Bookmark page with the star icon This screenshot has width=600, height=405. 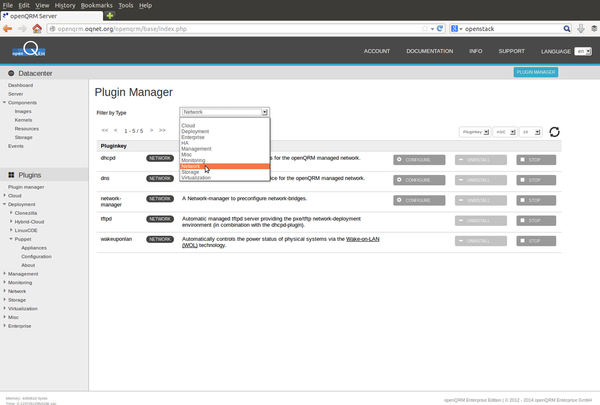coord(424,29)
